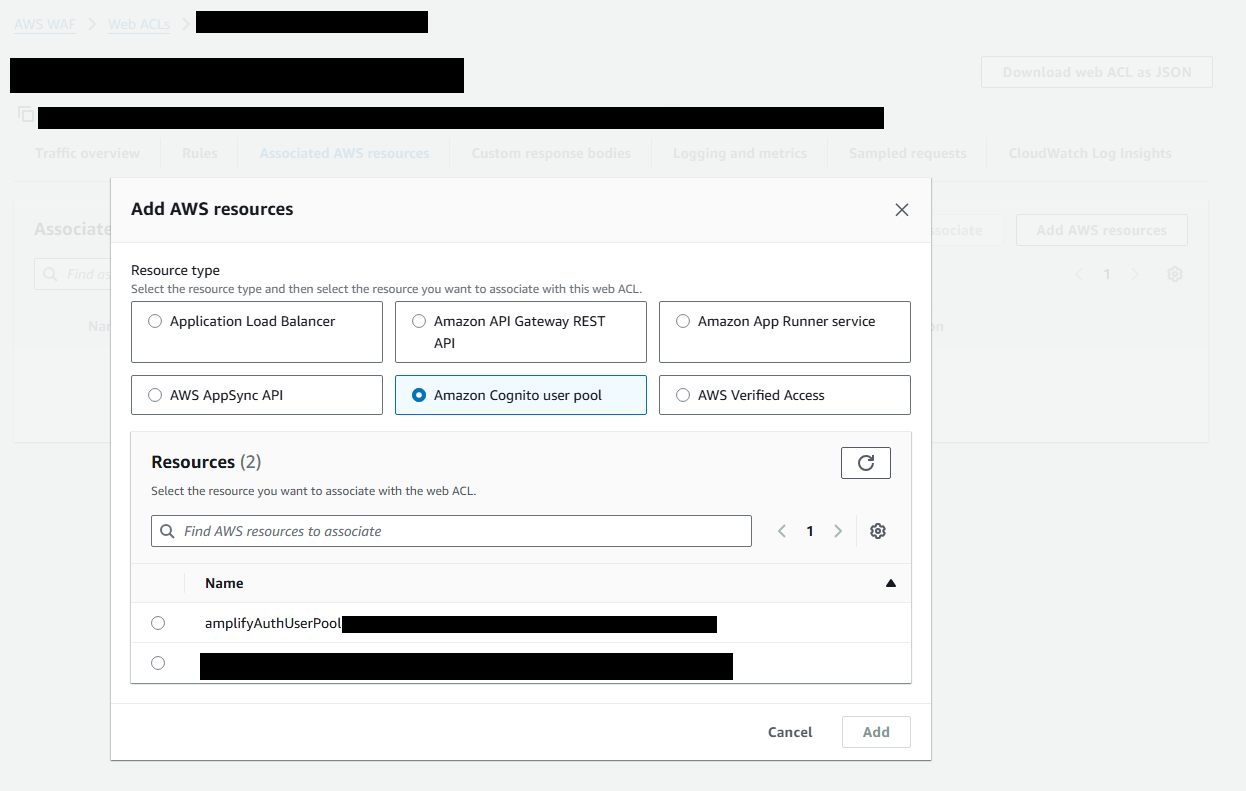The width and height of the screenshot is (1246, 791).
Task: Focus Find AWS resources to associate field
Action: pyautogui.click(x=451, y=531)
